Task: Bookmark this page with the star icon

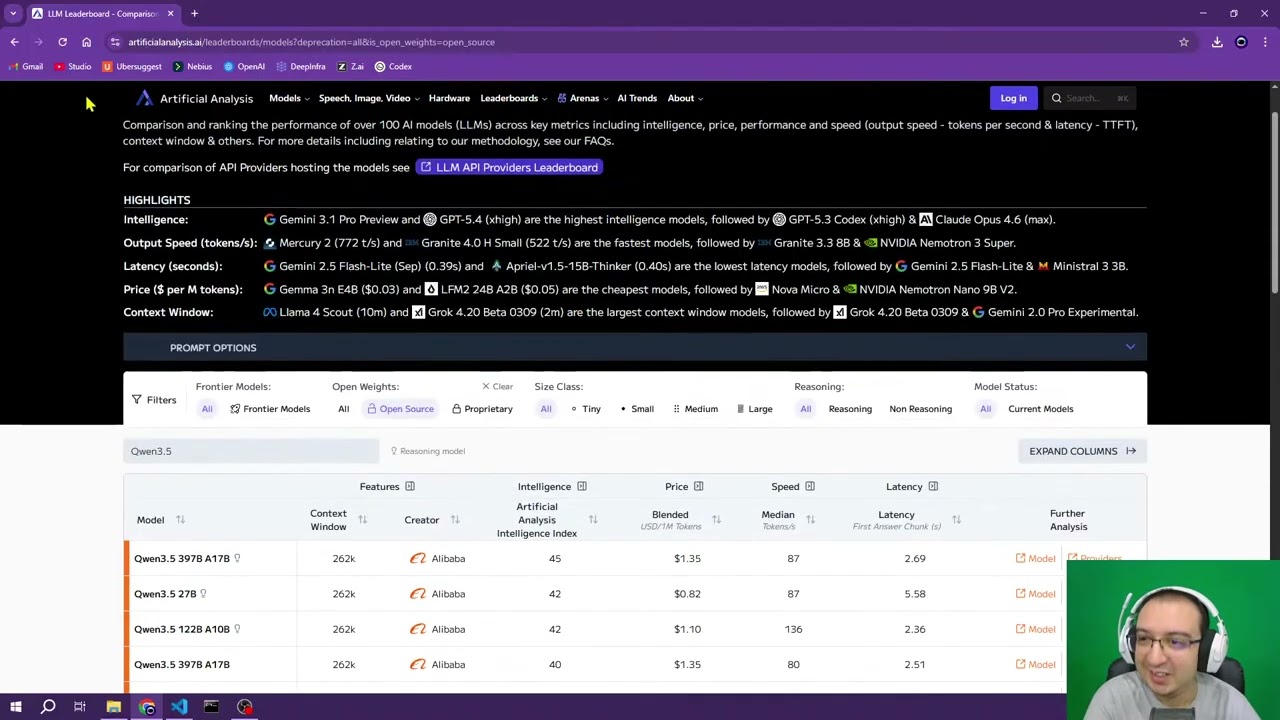Action: [1184, 42]
